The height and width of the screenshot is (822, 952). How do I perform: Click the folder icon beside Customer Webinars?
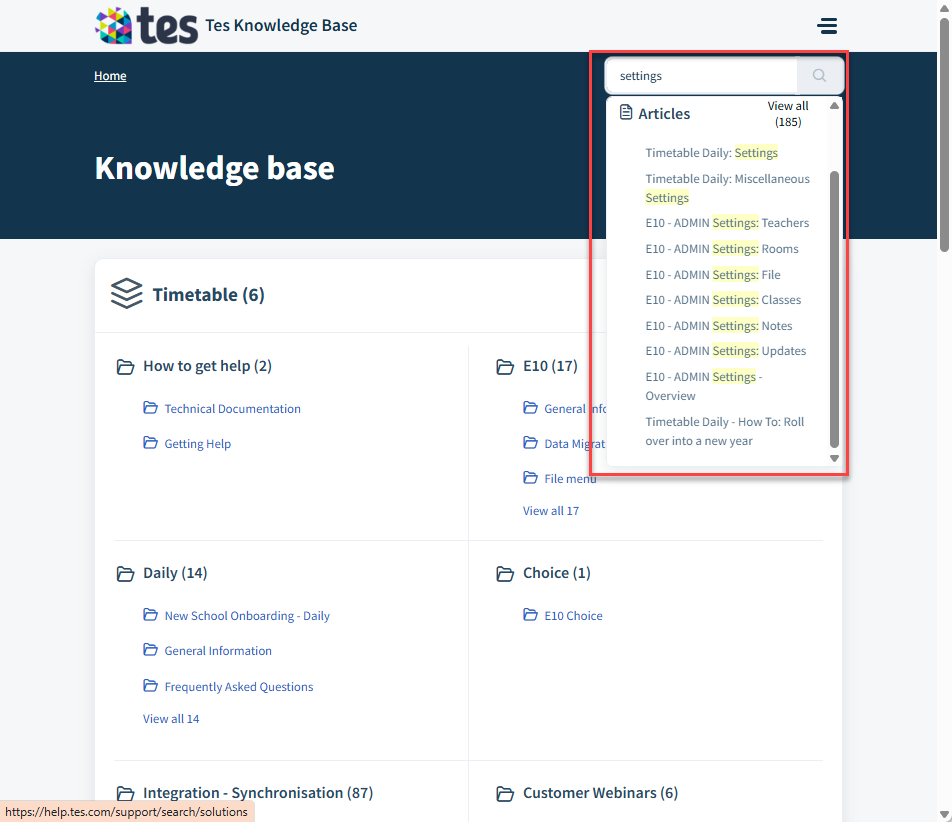pyautogui.click(x=505, y=793)
